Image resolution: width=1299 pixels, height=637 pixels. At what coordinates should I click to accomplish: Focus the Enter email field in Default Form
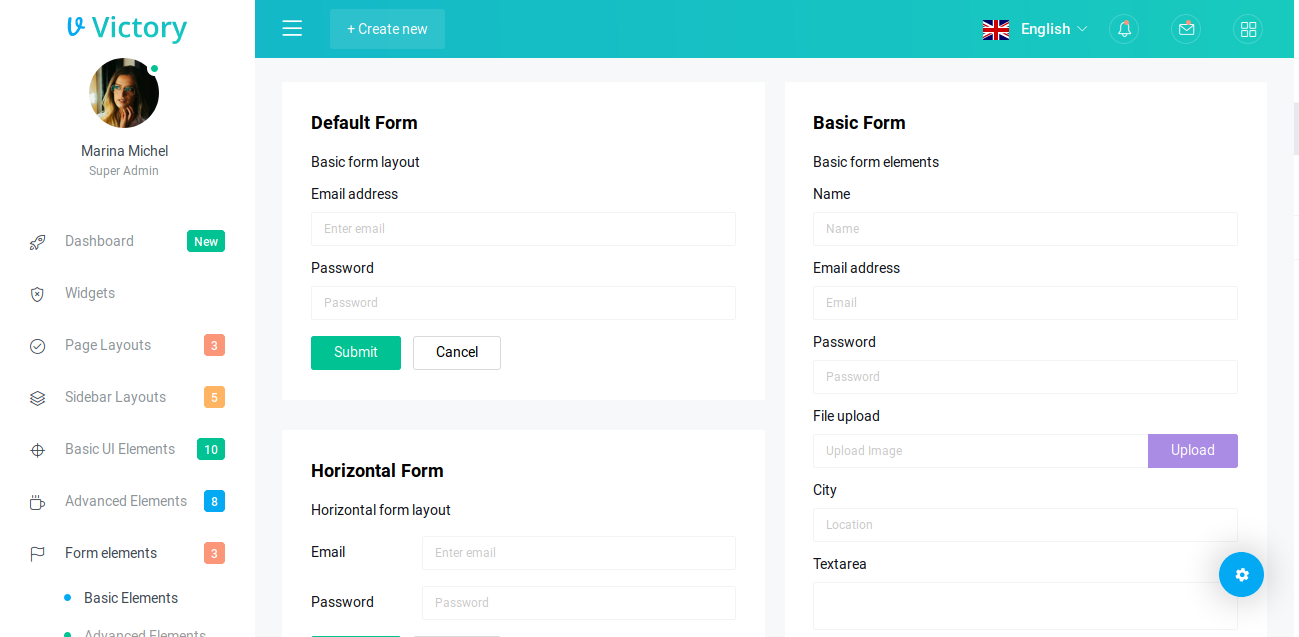(x=523, y=229)
